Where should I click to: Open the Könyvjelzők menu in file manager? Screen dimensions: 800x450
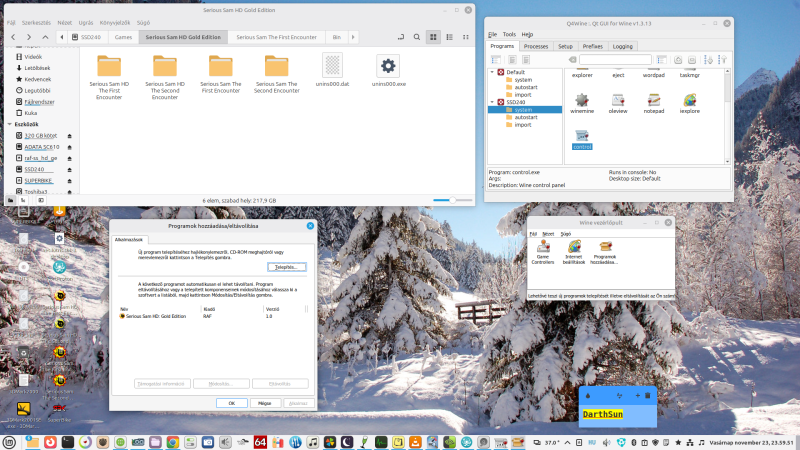pyautogui.click(x=115, y=23)
